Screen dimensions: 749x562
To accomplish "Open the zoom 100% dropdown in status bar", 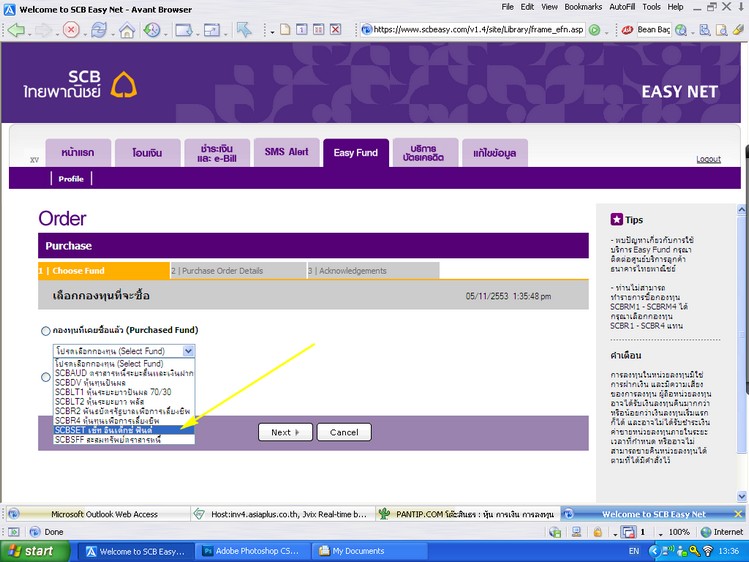I will [x=661, y=533].
